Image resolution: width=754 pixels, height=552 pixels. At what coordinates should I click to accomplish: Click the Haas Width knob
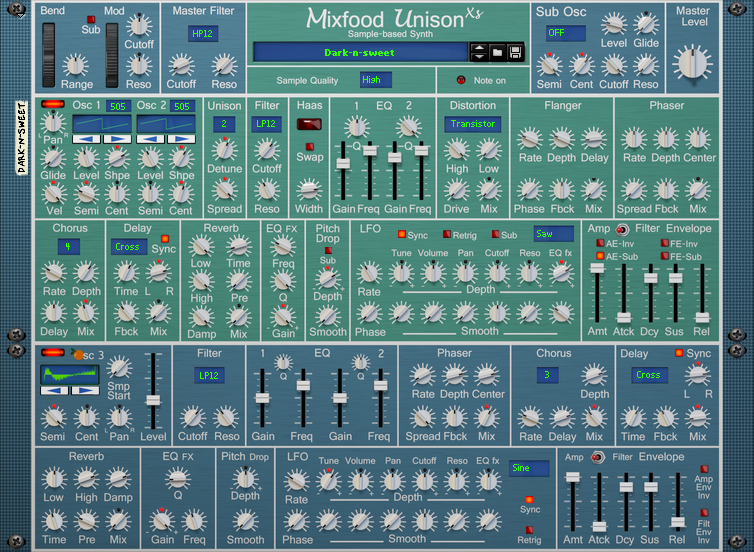tap(309, 189)
